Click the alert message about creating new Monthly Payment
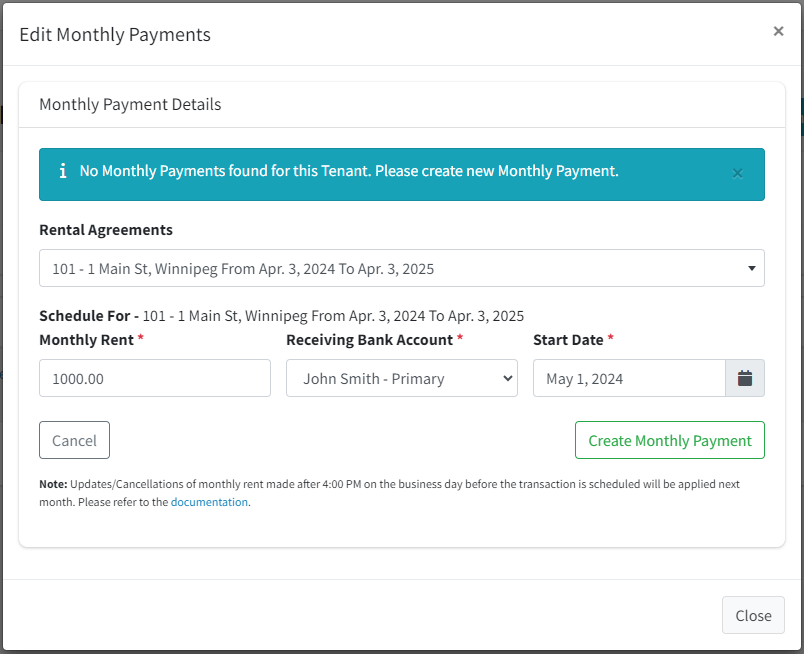804x654 pixels. tap(349, 171)
